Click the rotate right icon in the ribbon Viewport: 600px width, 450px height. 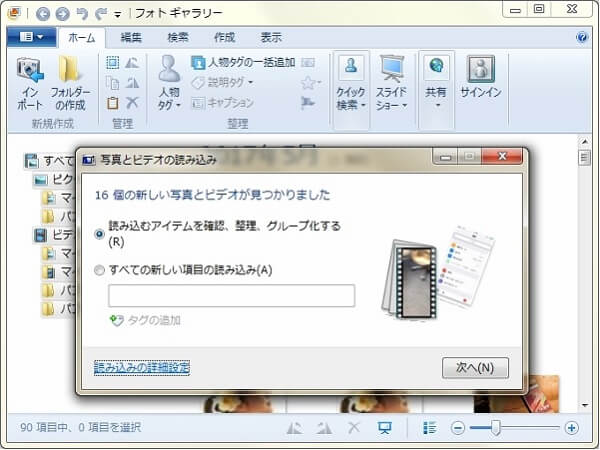(132, 83)
